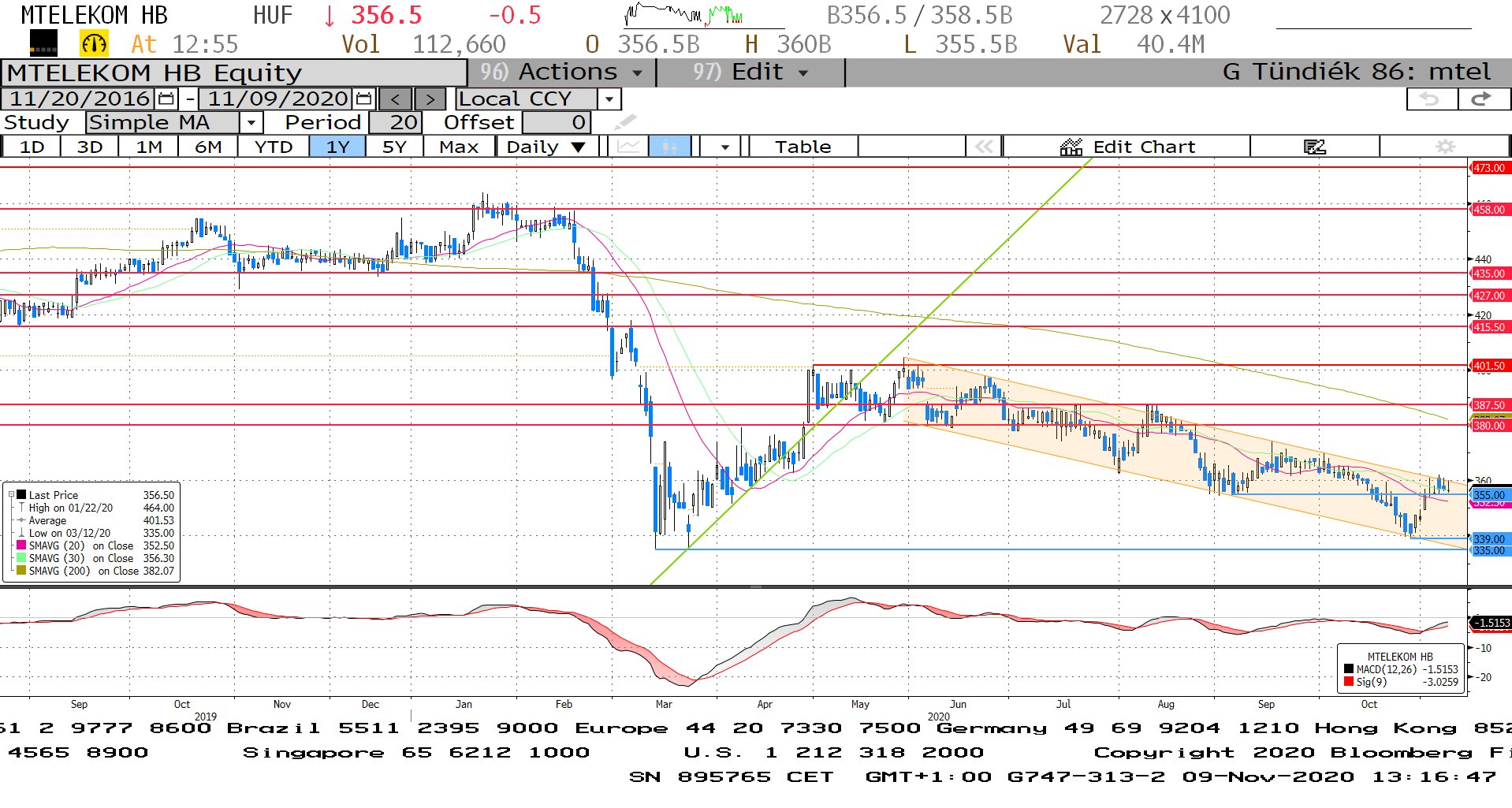Click the Edit Chart button
The height and width of the screenshot is (808, 1512).
click(1128, 147)
